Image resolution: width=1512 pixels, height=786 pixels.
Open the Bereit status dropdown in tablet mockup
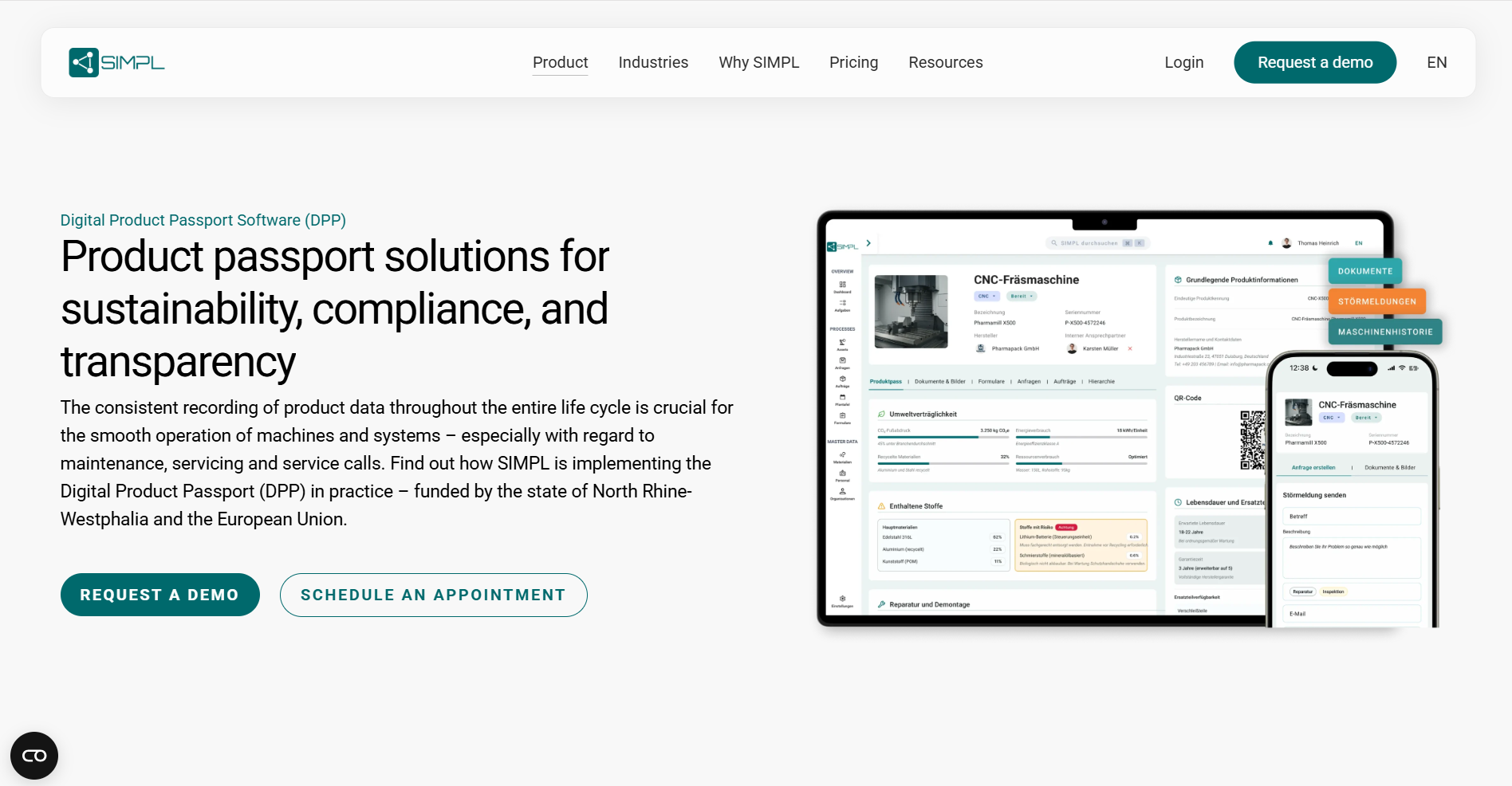[1022, 296]
